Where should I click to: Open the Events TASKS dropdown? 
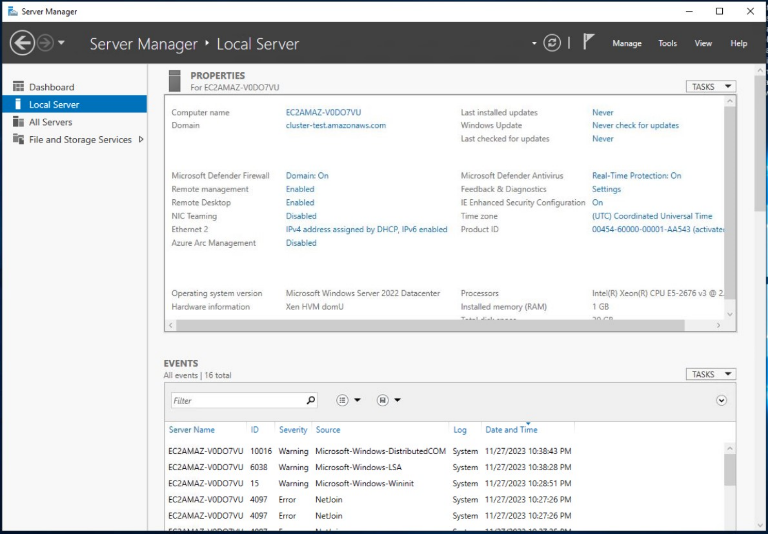(x=711, y=374)
